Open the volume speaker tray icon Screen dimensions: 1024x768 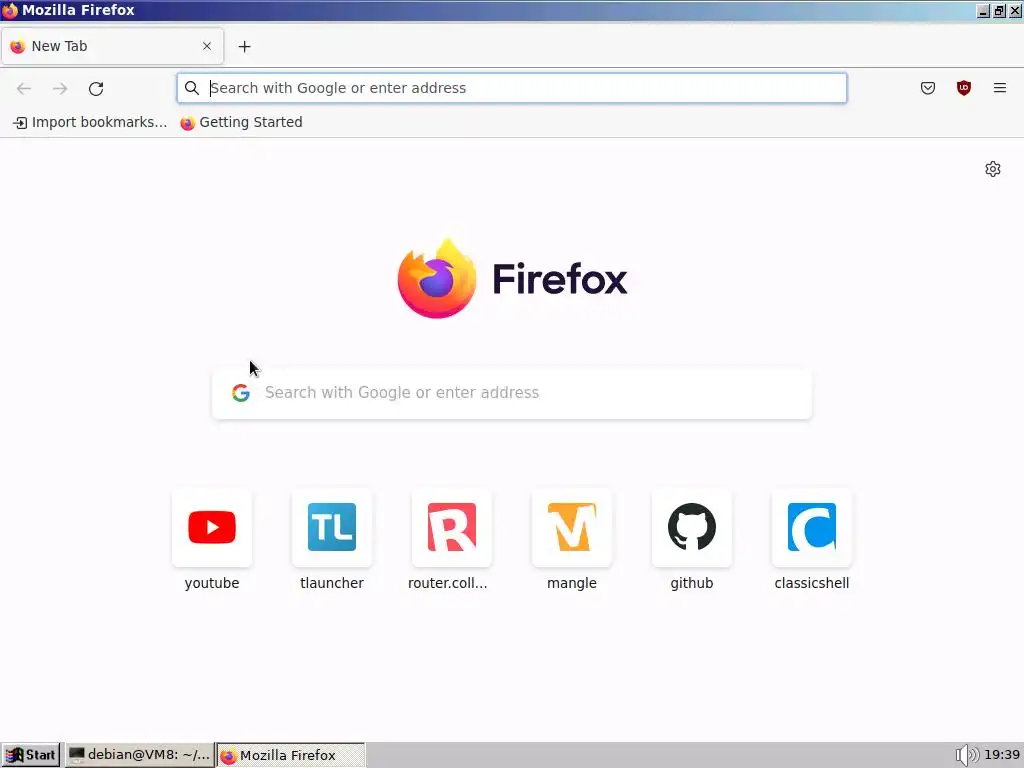pyautogui.click(x=967, y=755)
